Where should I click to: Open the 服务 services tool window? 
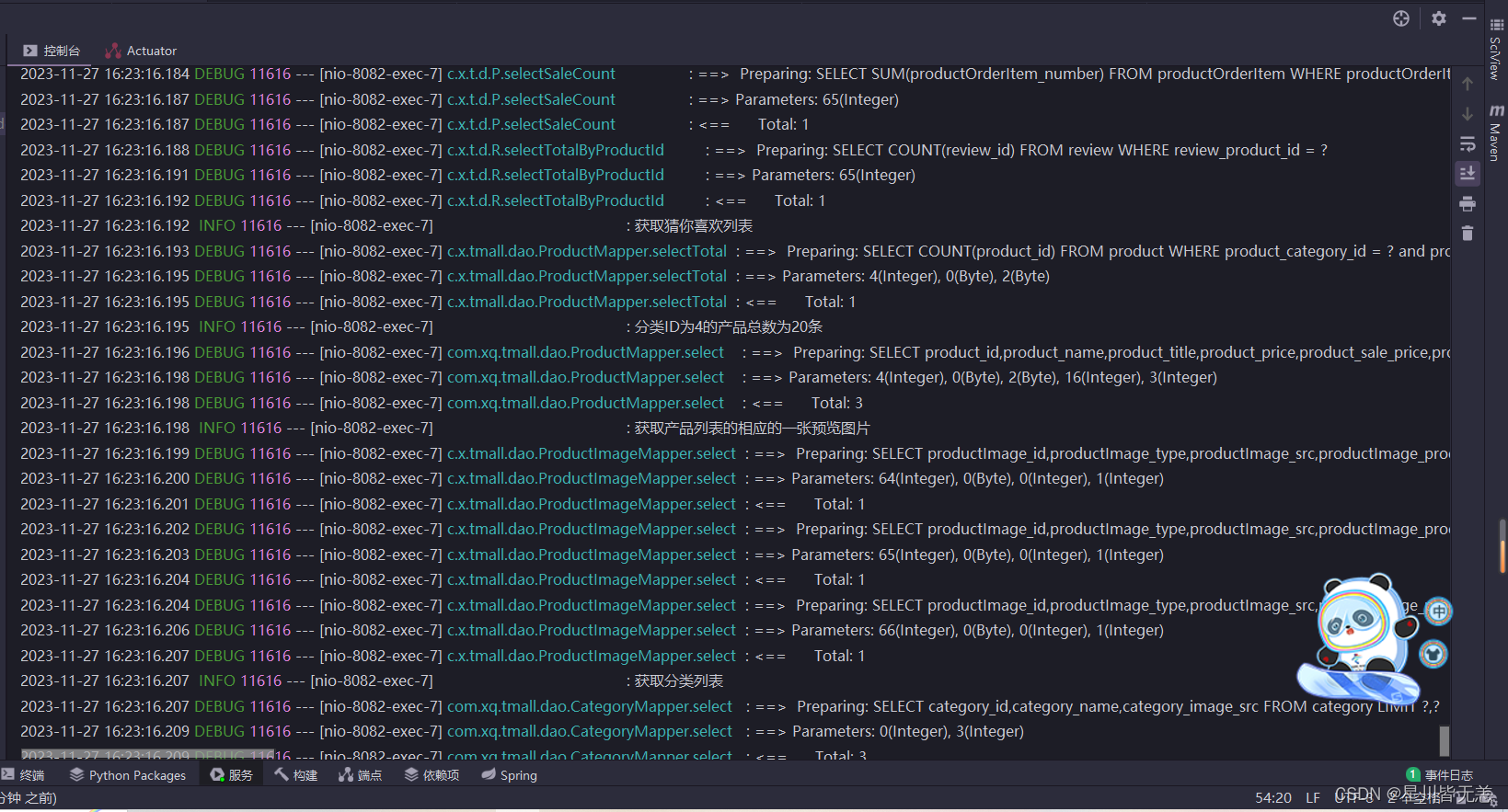pos(232,775)
